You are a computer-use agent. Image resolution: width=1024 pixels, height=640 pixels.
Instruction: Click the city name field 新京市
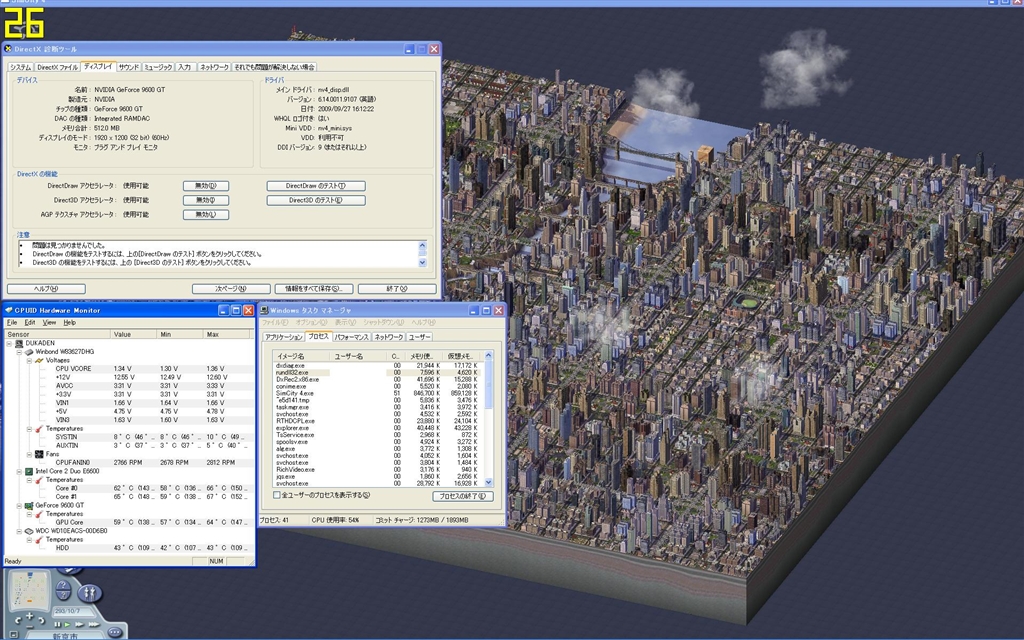(65, 635)
